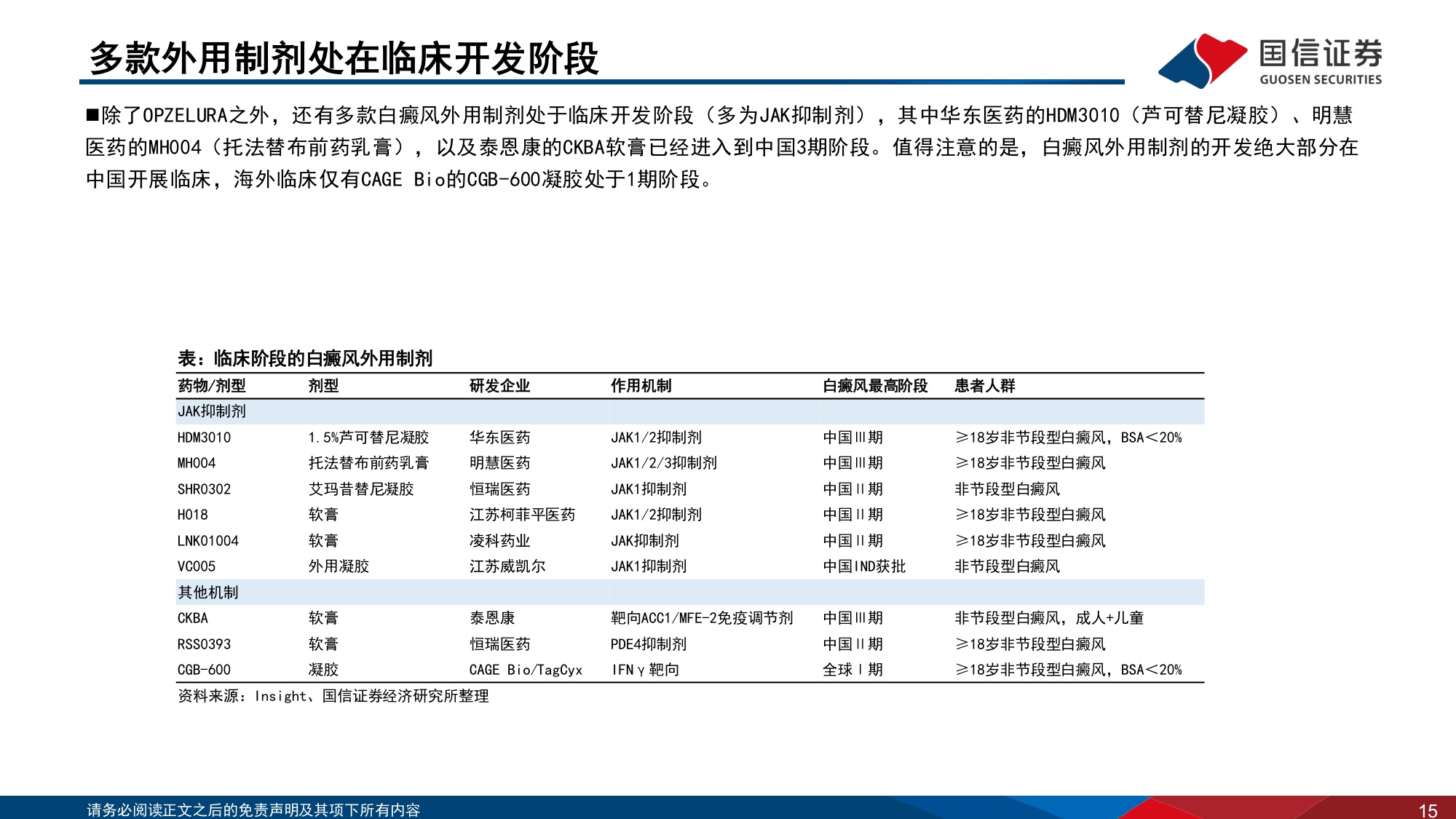Click the 研发企业 column header
1456x819 pixels.
[x=499, y=386]
